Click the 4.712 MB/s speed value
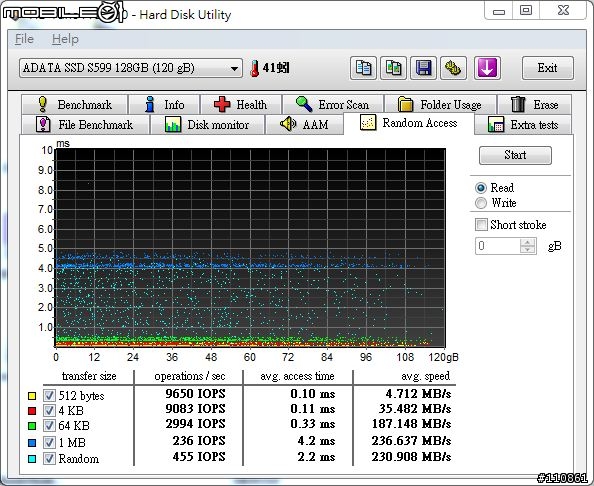The height and width of the screenshot is (486, 594). [x=418, y=394]
